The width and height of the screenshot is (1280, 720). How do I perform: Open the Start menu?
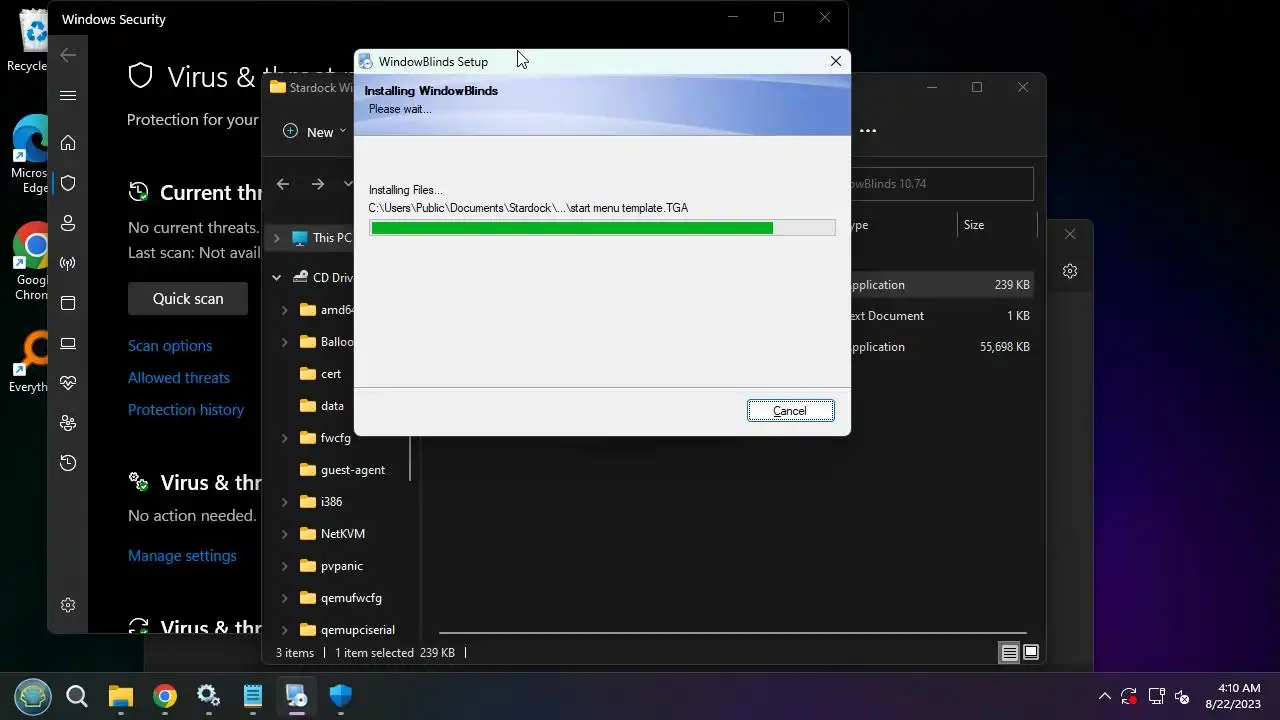tap(33, 696)
